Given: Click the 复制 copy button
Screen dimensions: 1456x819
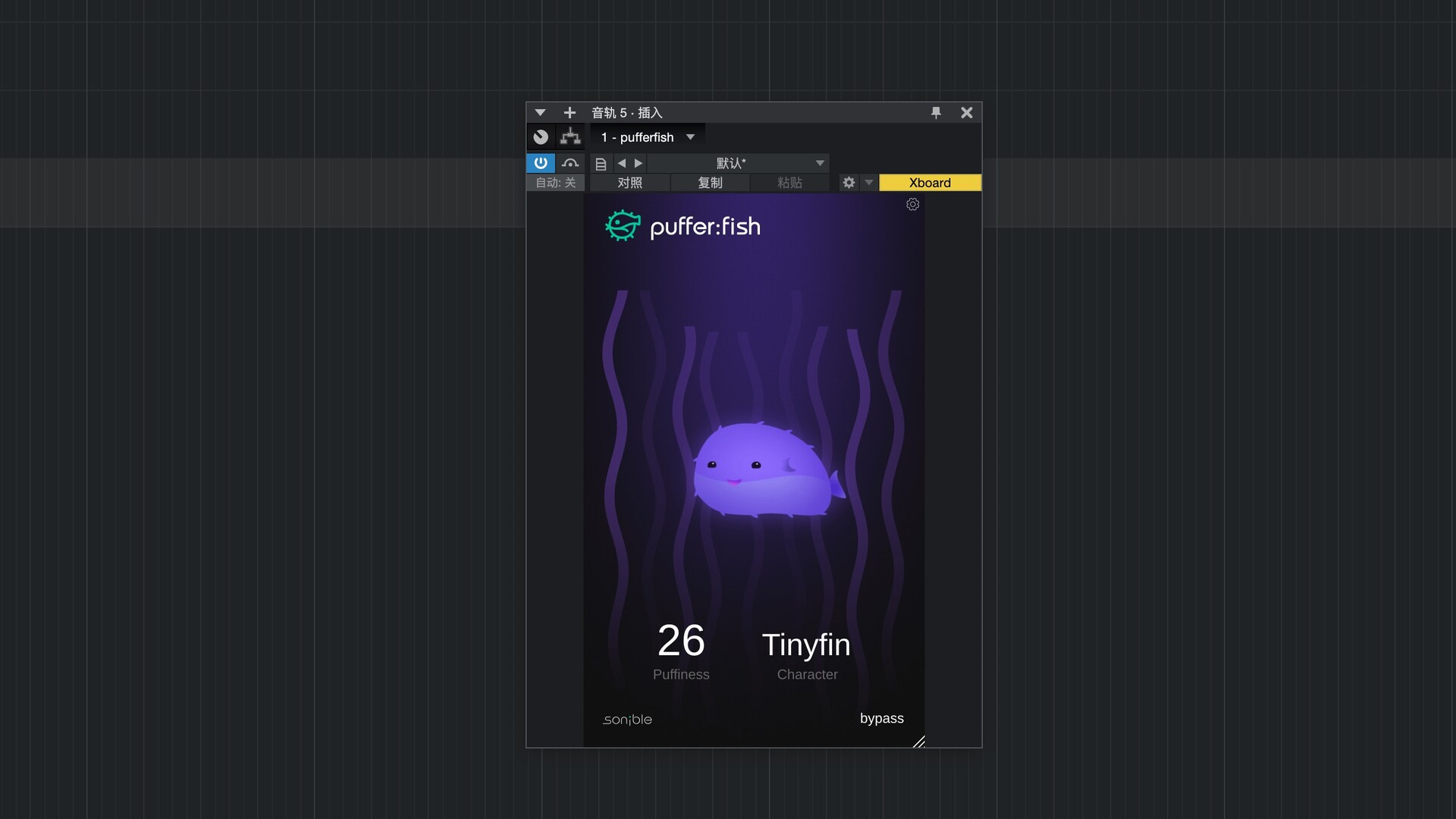Looking at the screenshot, I should pyautogui.click(x=710, y=183).
